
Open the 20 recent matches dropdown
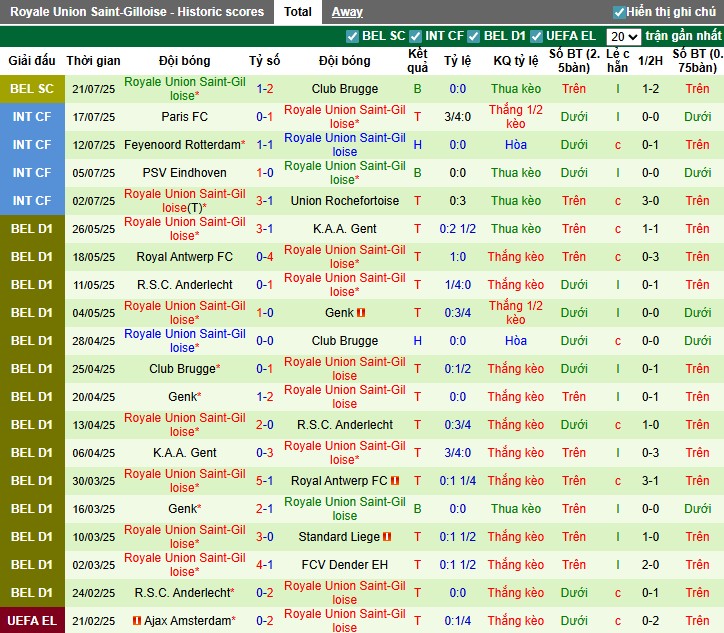623,36
